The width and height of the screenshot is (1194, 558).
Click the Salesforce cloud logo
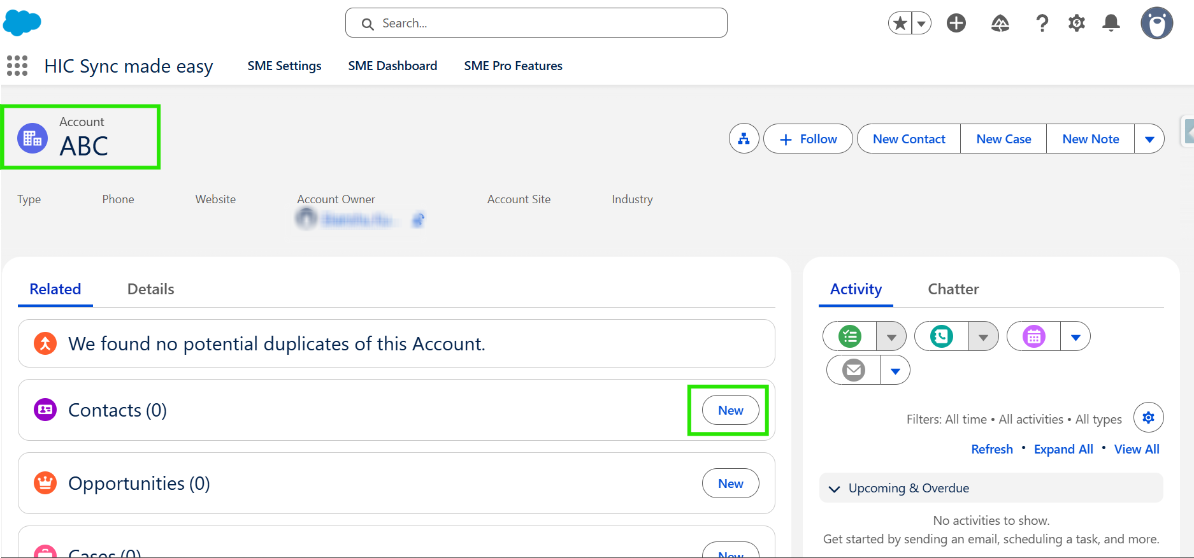click(x=22, y=22)
